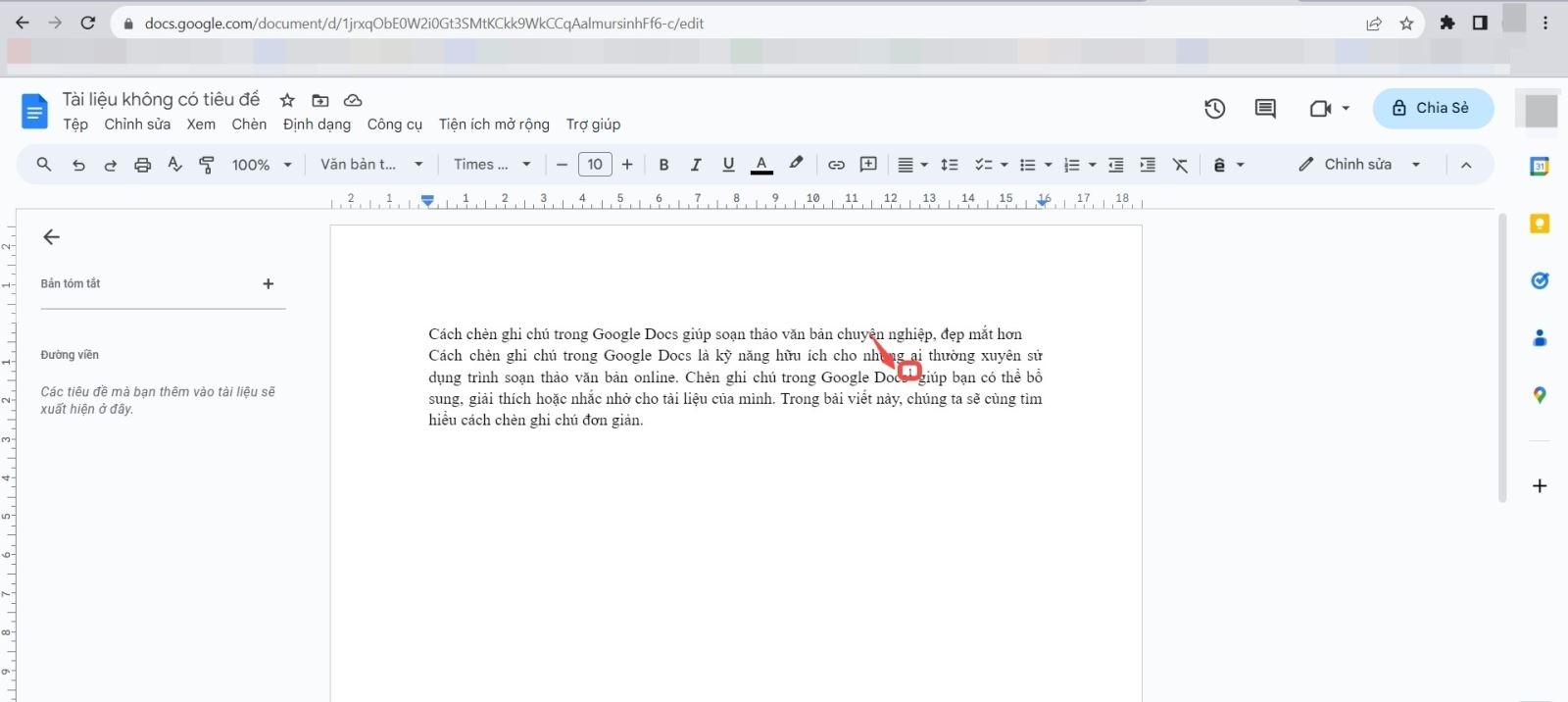This screenshot has width=1568, height=702.
Task: Open Google Maps side panel
Action: coord(1540,395)
